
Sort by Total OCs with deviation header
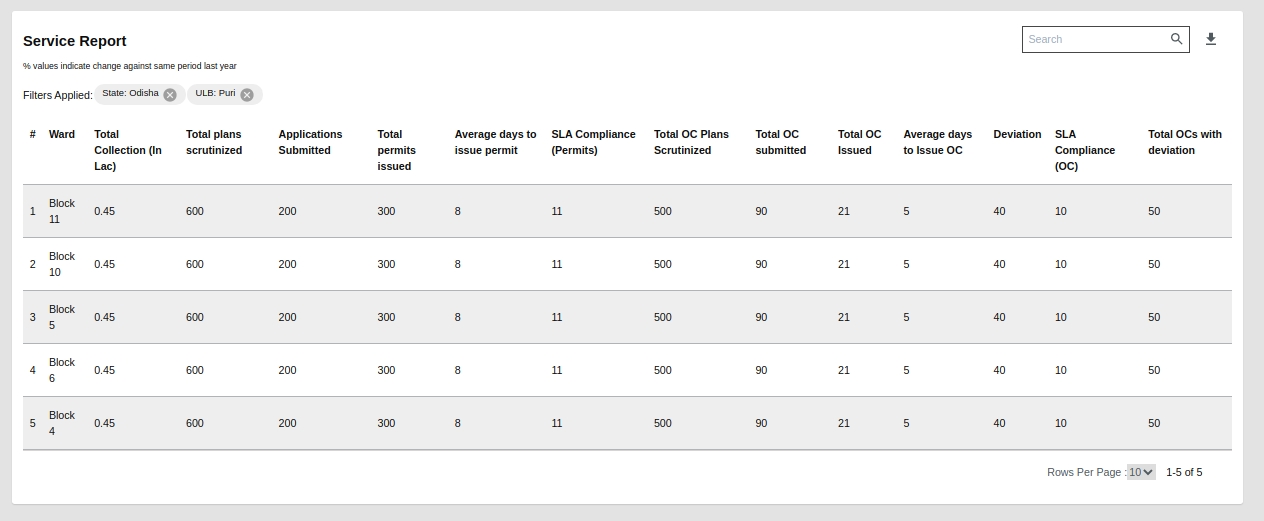1184,142
